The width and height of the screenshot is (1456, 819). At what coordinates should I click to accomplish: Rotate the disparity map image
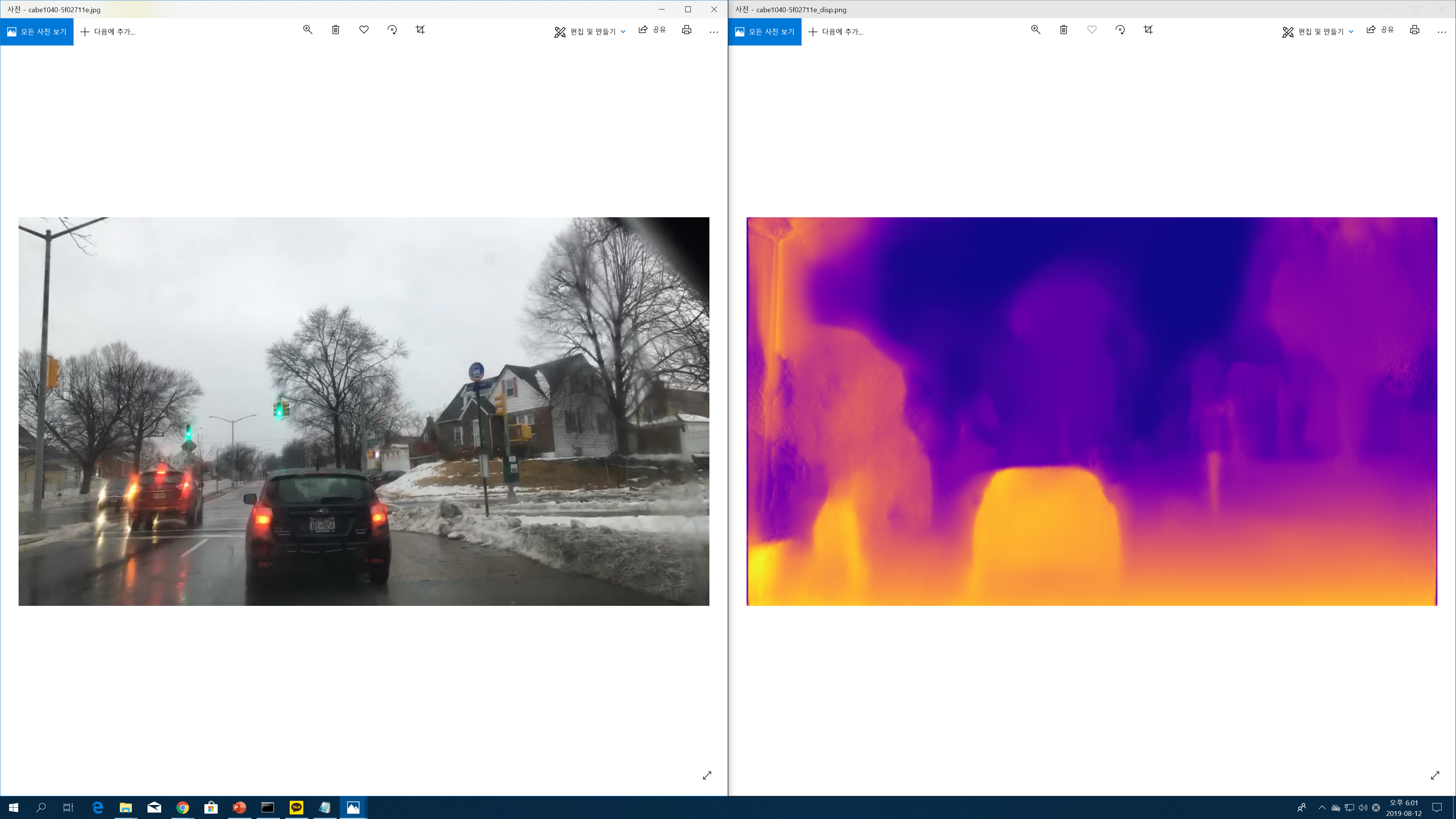(1120, 30)
